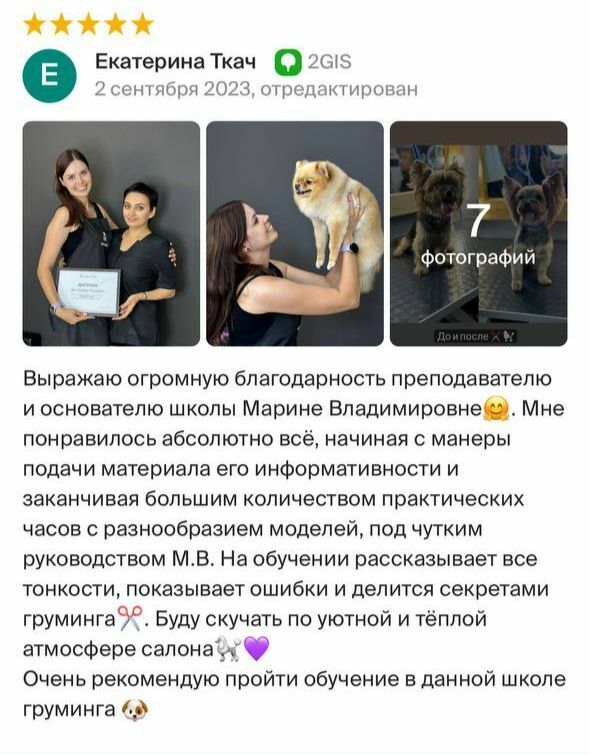This screenshot has width=590, height=754.
Task: Click the reviewer name Екатерина Ткач
Action: coord(176,62)
